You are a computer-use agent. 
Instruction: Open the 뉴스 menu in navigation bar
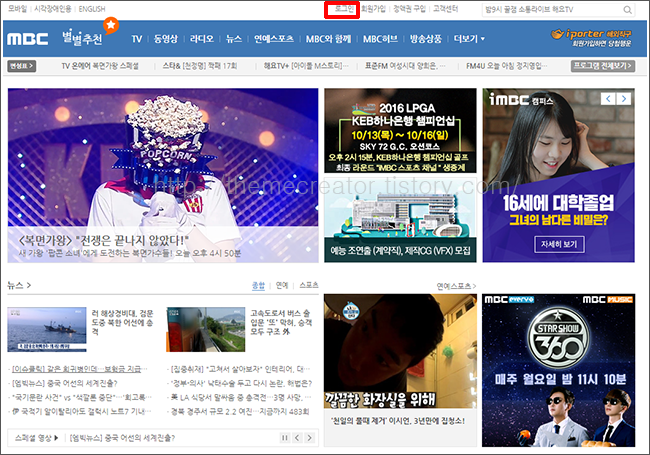tap(234, 39)
